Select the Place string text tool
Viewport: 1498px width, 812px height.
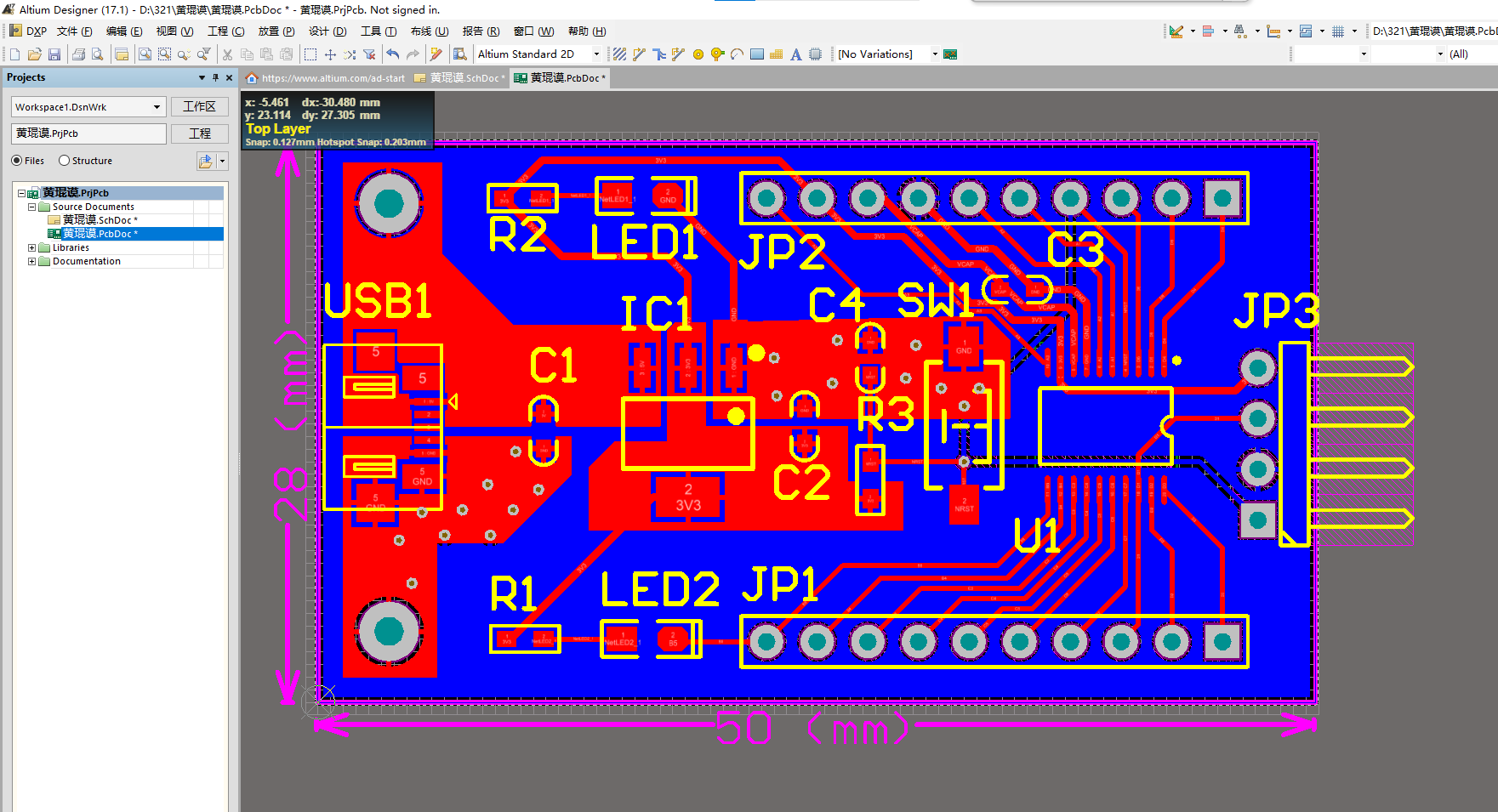point(795,54)
